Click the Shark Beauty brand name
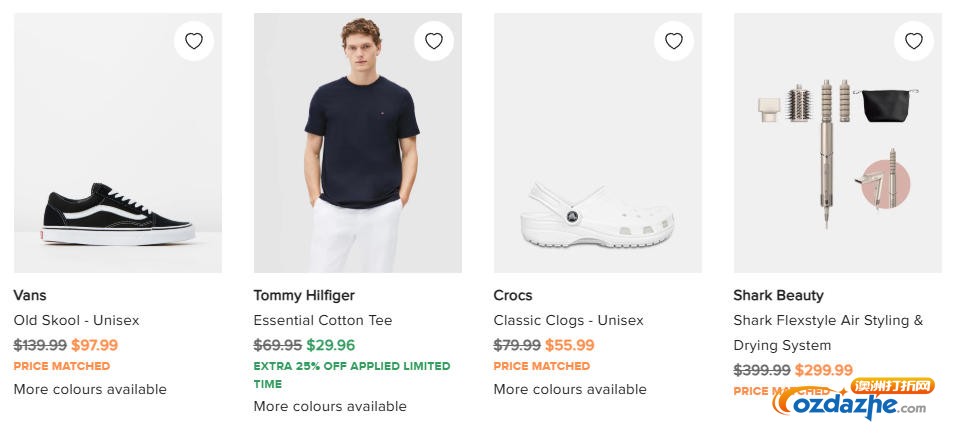957x433 pixels. click(x=778, y=295)
